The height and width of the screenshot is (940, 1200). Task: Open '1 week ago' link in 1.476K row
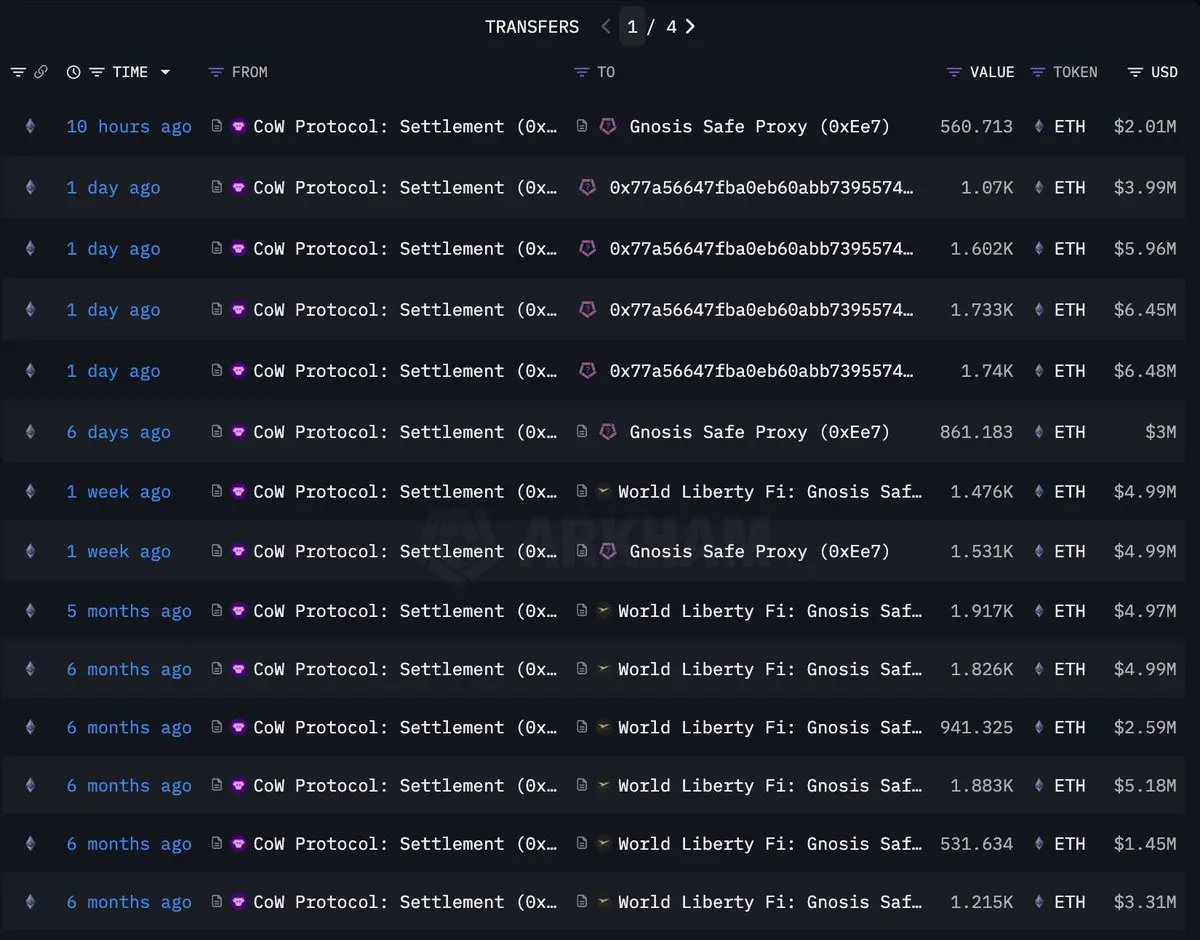[x=119, y=492]
